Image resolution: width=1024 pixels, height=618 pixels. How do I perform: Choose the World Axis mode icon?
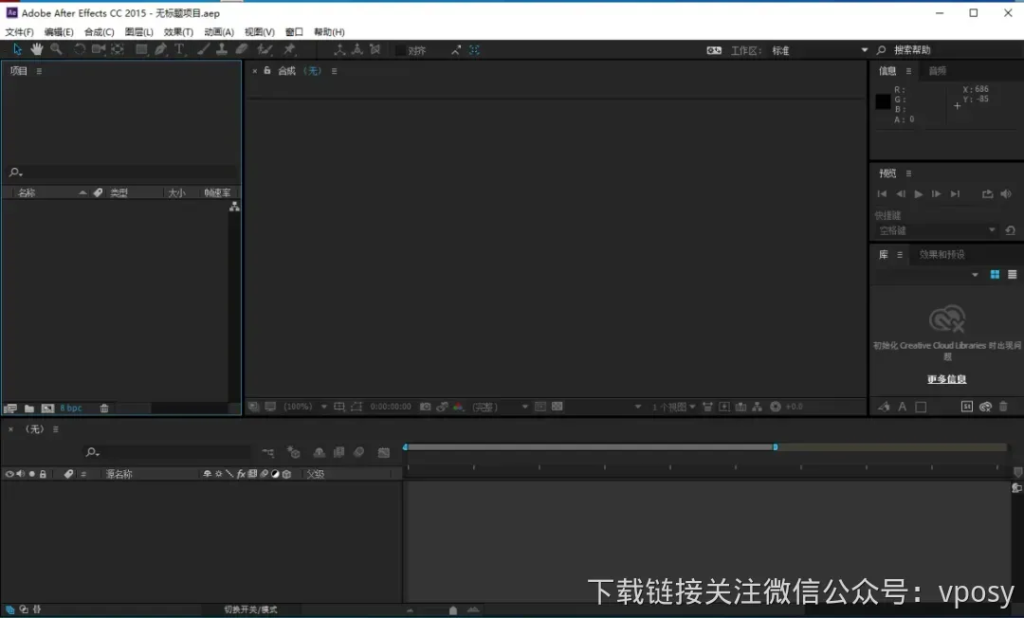pyautogui.click(x=357, y=50)
